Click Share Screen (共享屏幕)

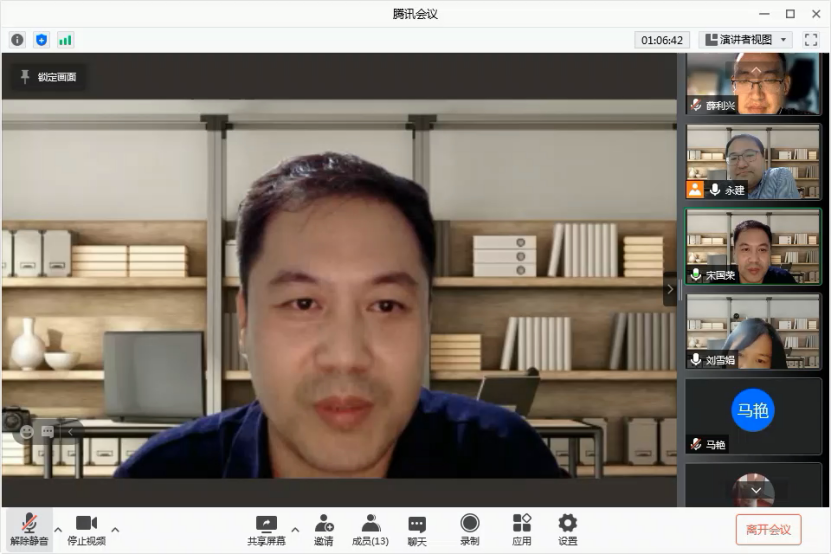[x=266, y=529]
